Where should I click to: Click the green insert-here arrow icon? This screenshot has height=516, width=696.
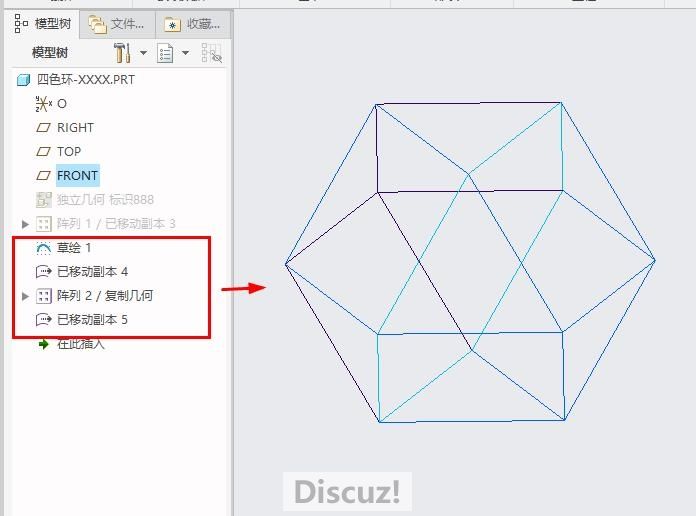coord(44,344)
